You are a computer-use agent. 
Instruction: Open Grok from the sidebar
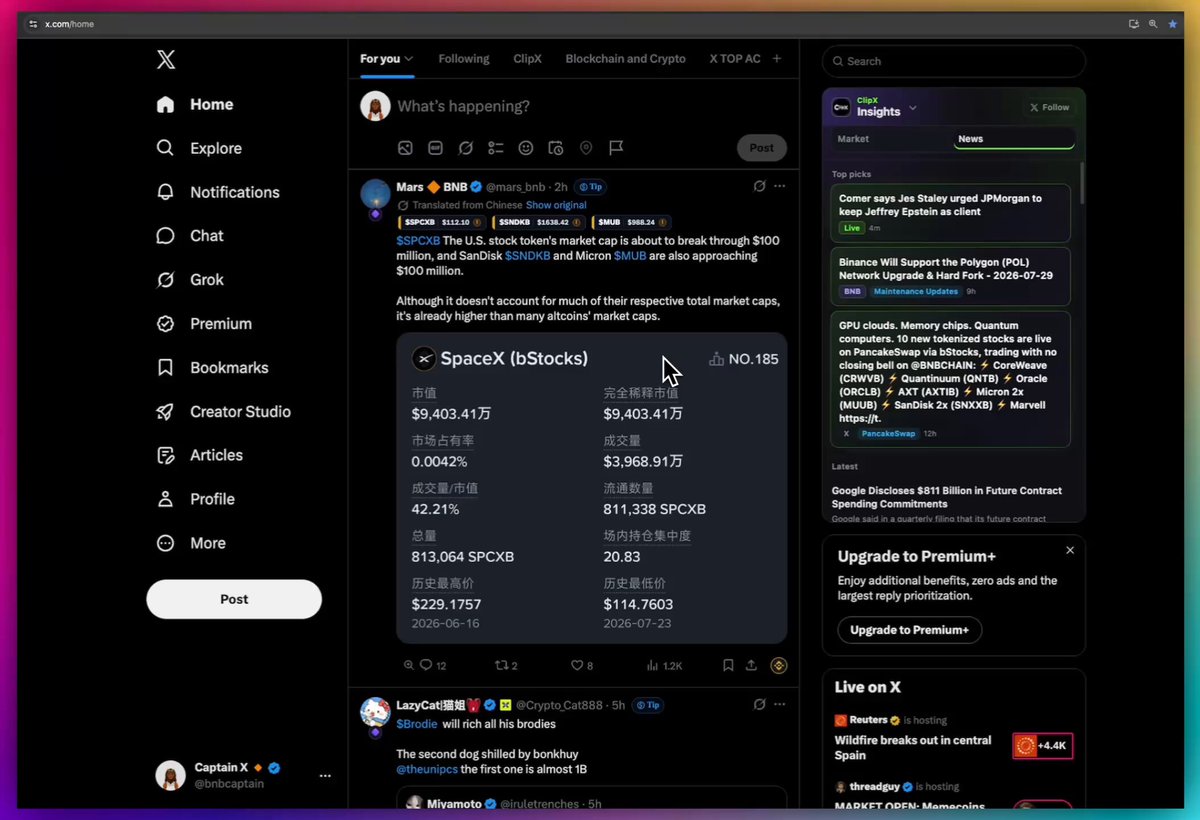coord(191,280)
